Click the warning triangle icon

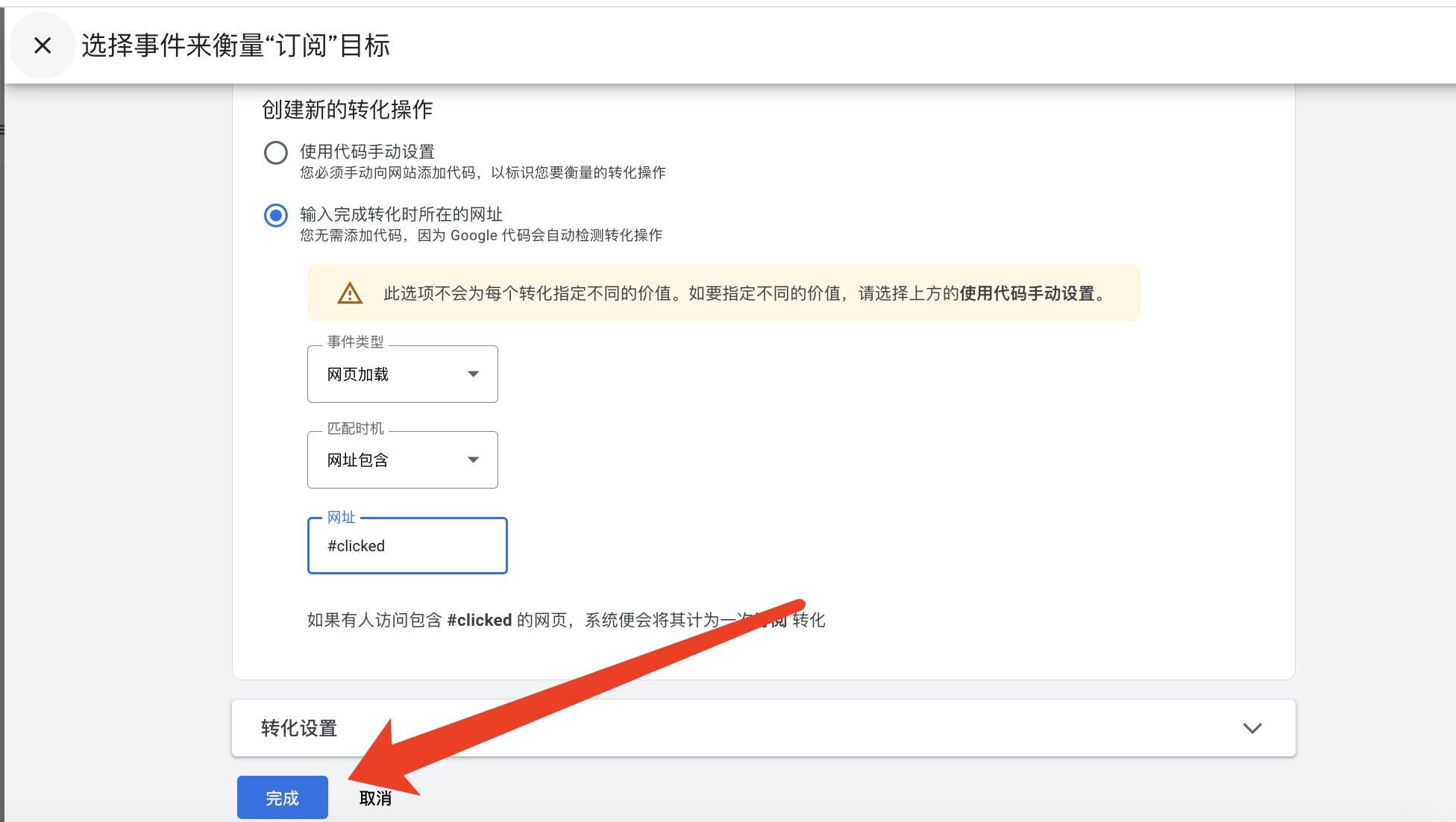tap(349, 293)
